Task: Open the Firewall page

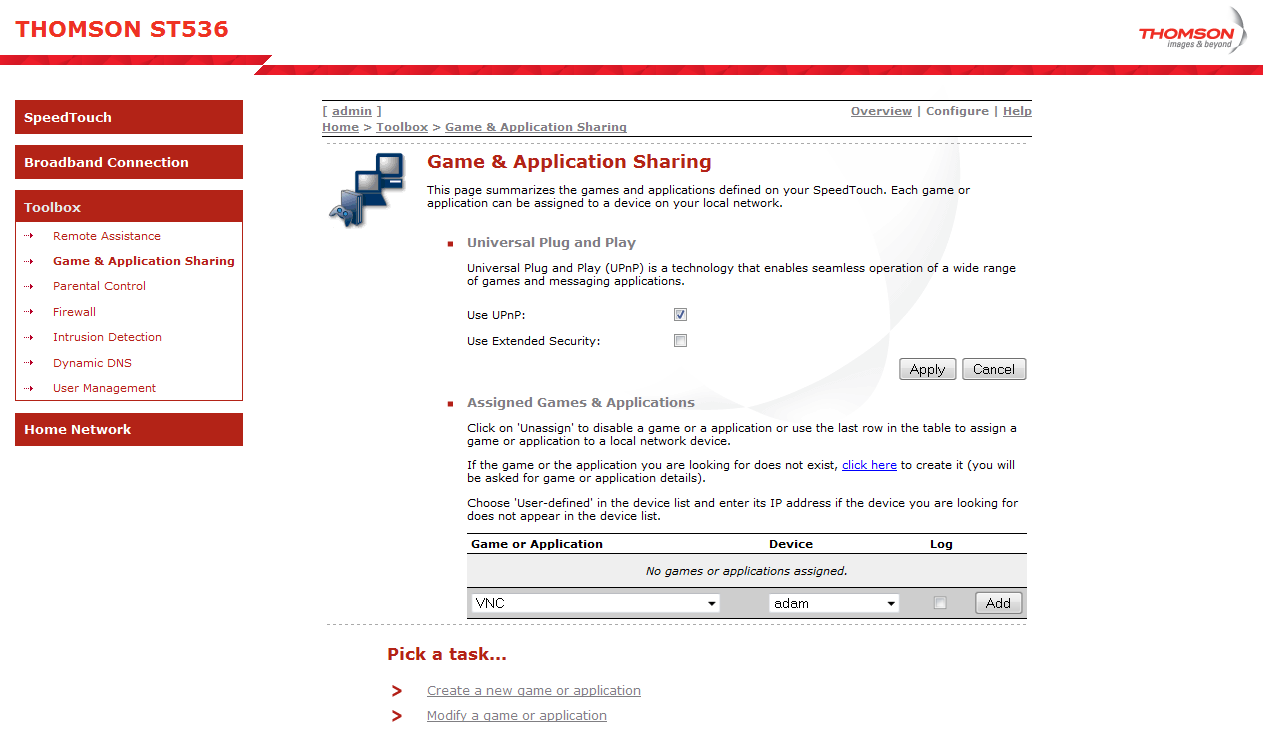Action: click(x=74, y=312)
